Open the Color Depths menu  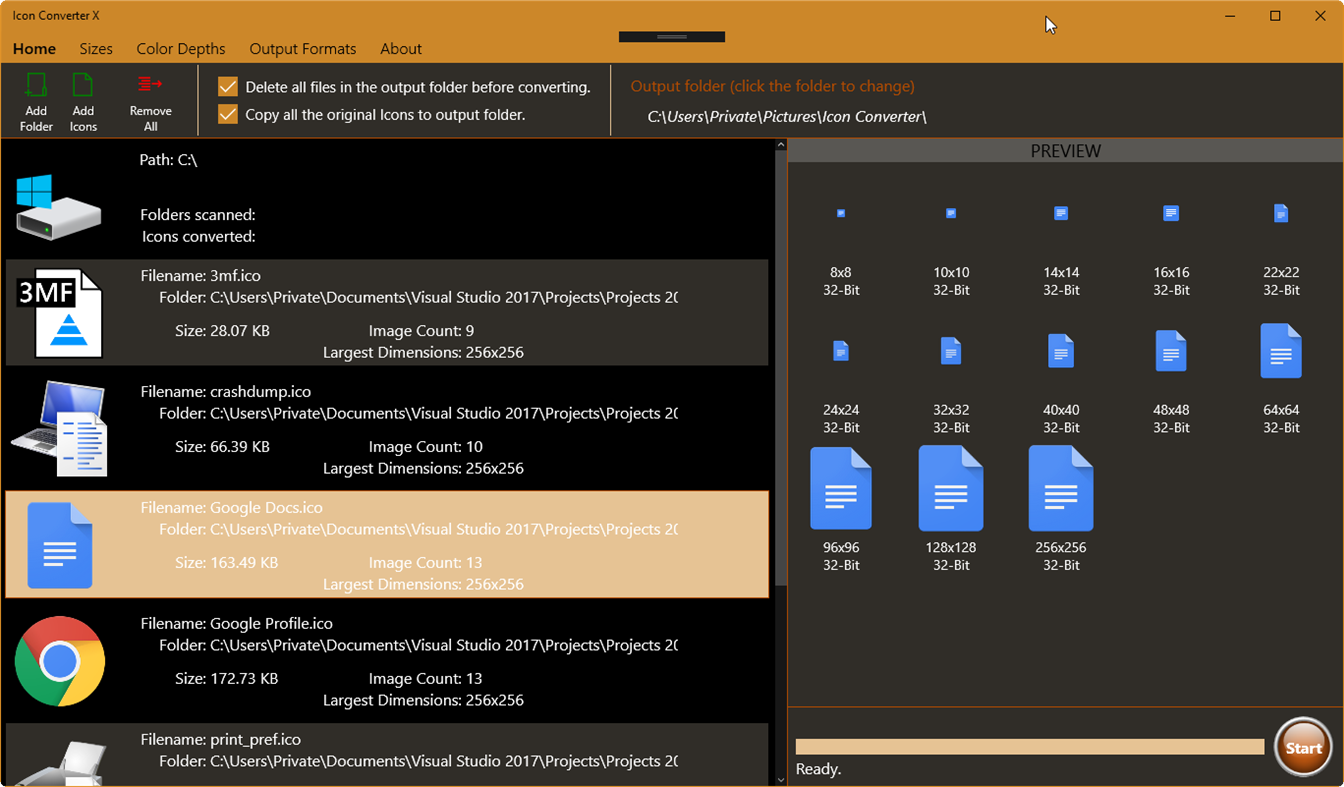pyautogui.click(x=181, y=48)
